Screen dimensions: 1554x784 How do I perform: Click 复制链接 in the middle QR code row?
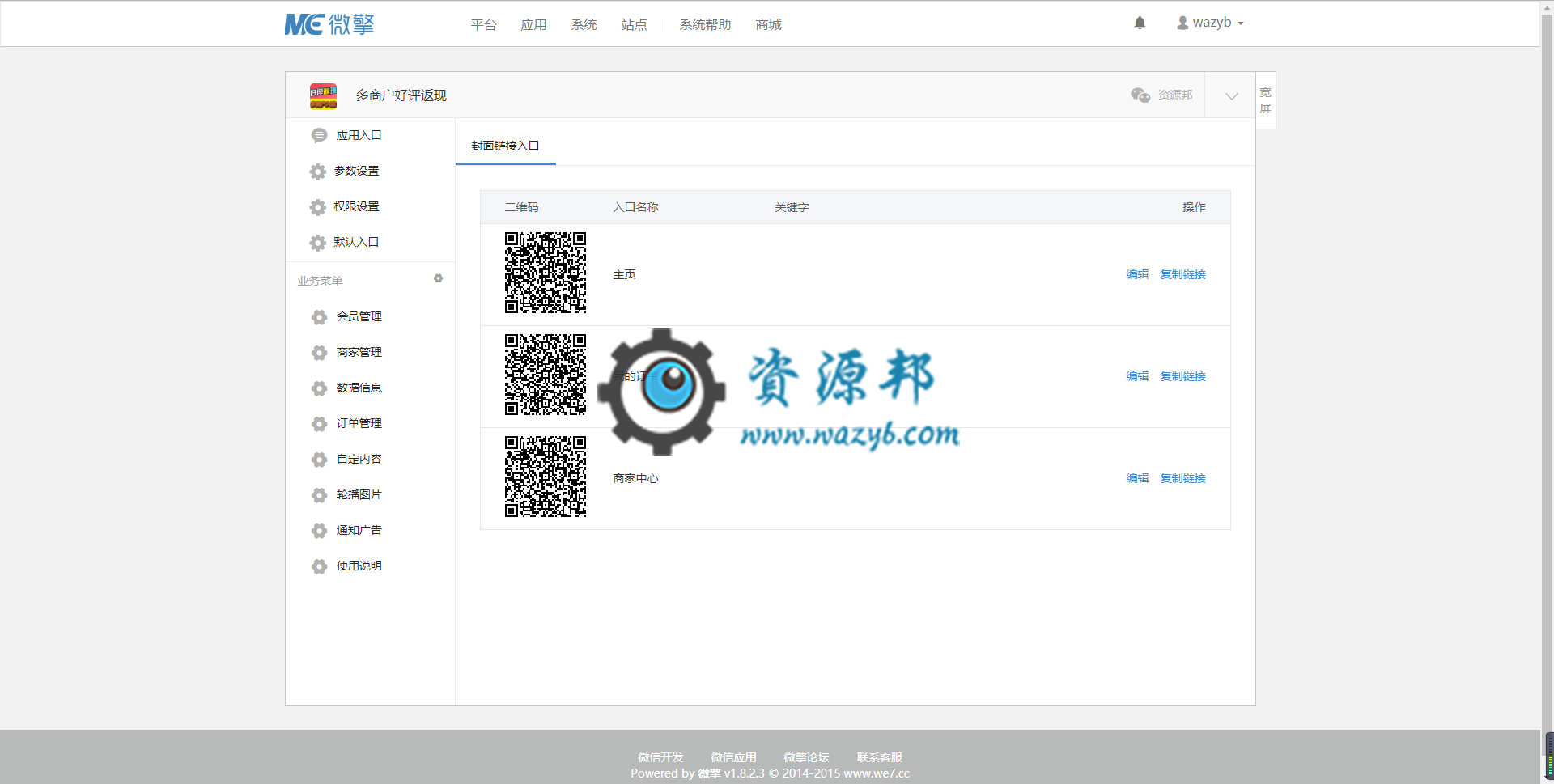(x=1182, y=376)
